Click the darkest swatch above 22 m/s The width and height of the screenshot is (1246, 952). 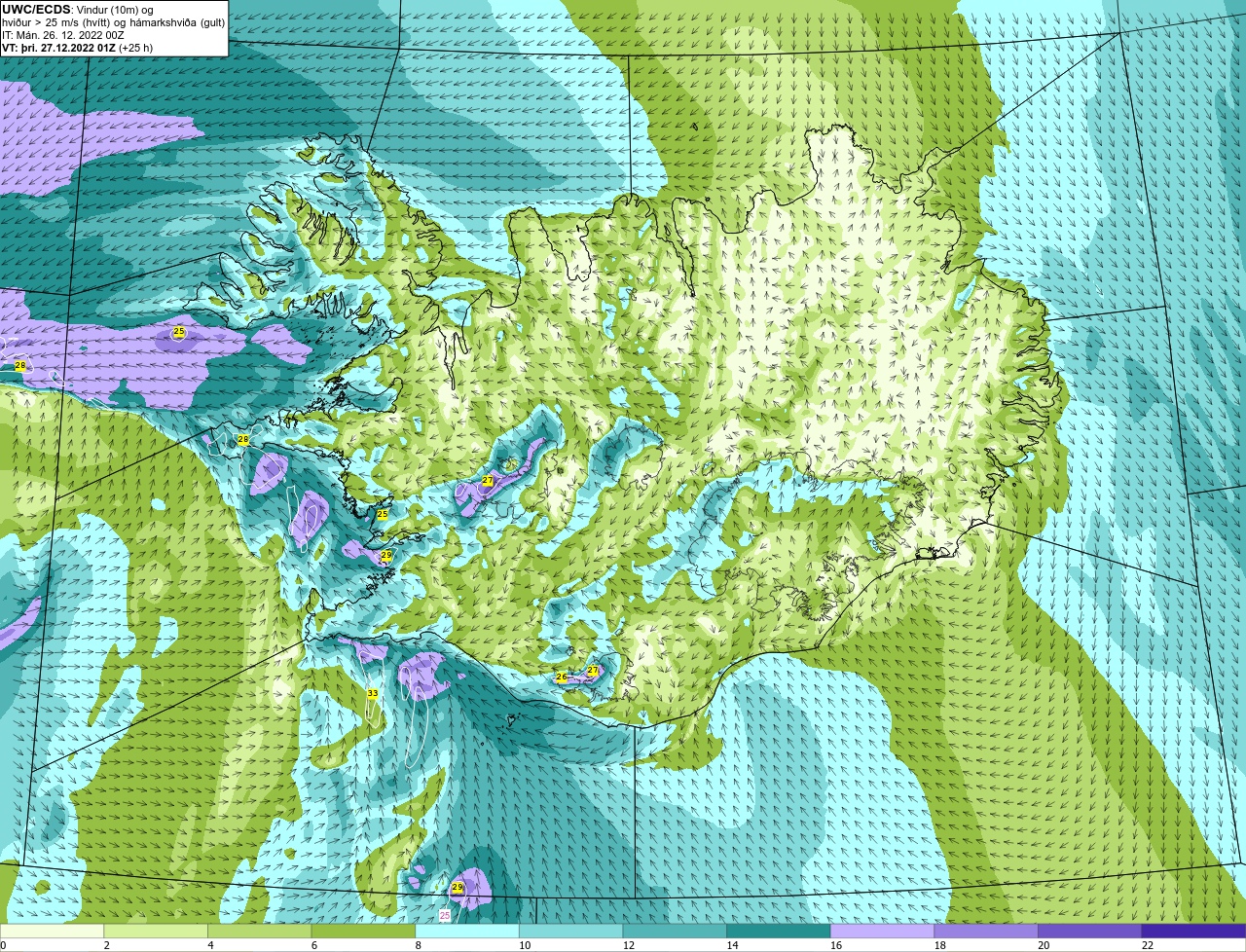click(x=1193, y=931)
